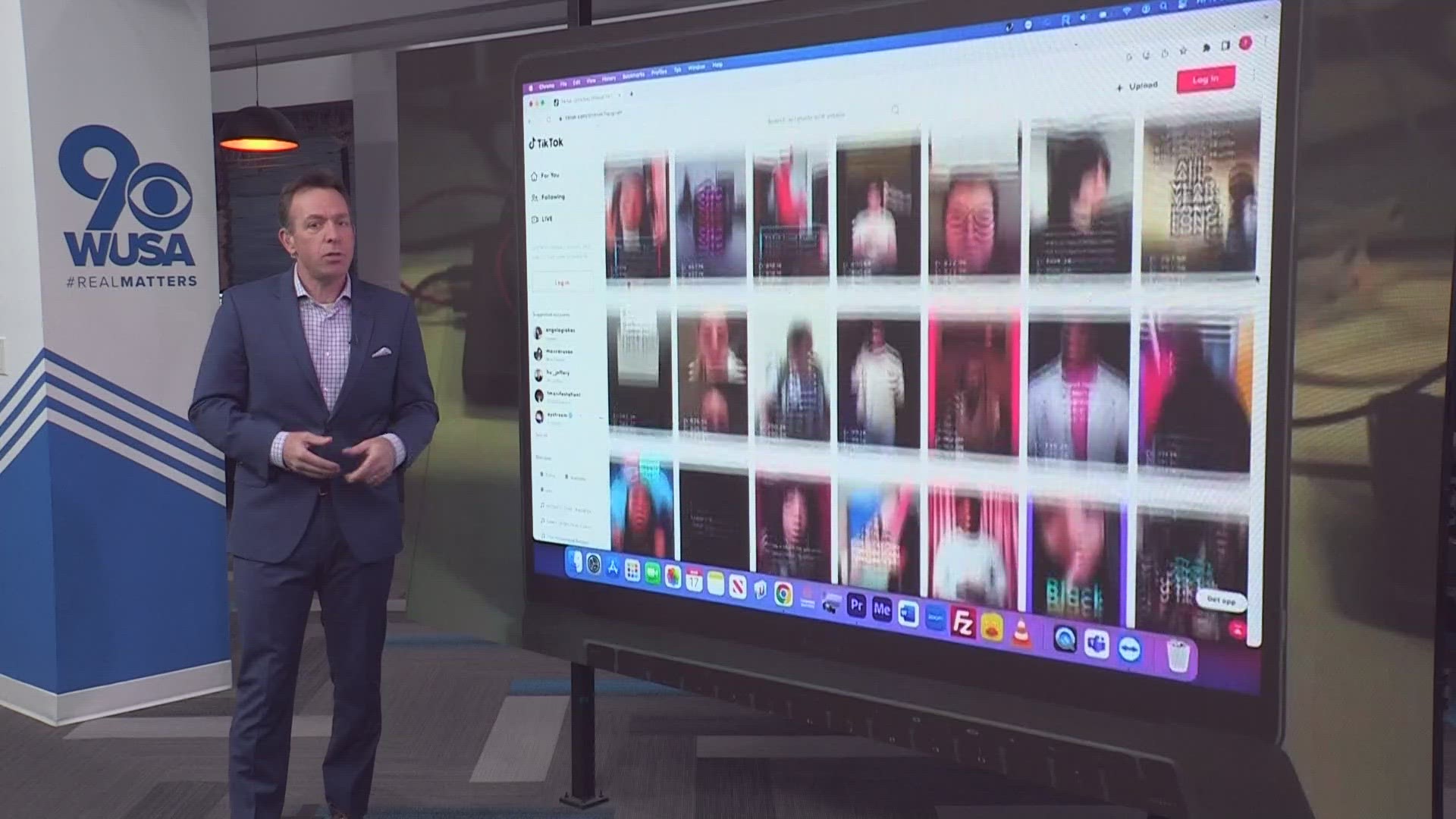The image size is (1456, 819).
Task: Open the Photos app in the dock
Action: [x=673, y=577]
